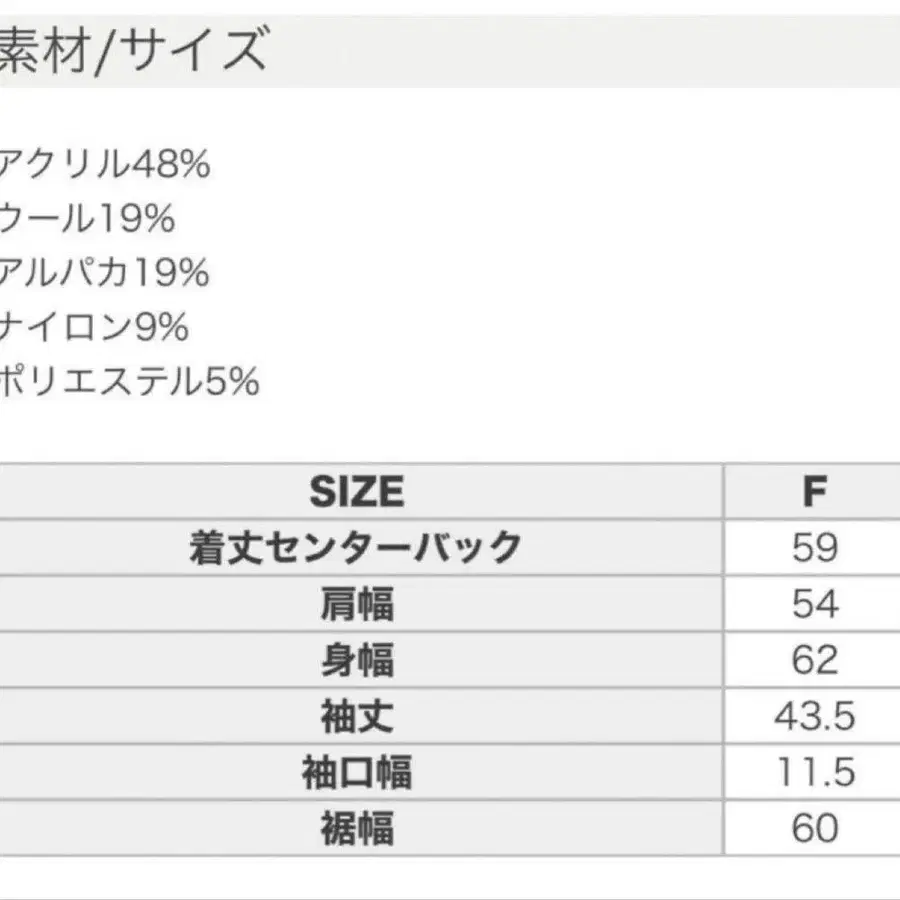Click the 素材/サイズ section heading

coord(133,48)
